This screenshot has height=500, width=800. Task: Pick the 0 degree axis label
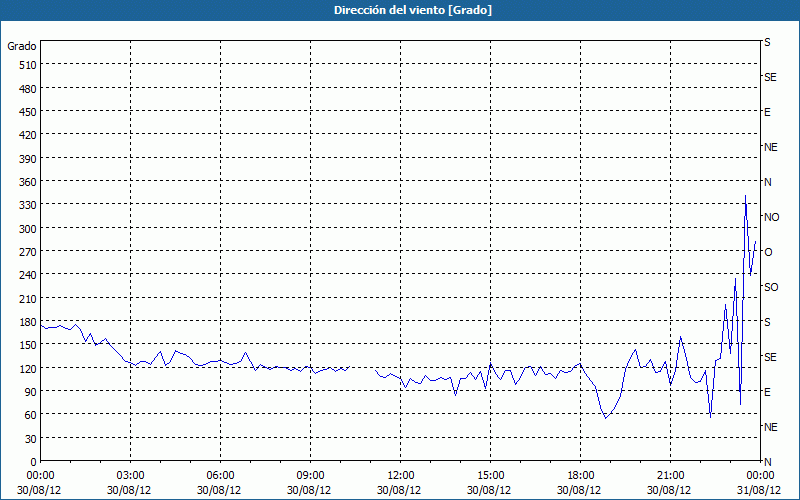(x=34, y=462)
